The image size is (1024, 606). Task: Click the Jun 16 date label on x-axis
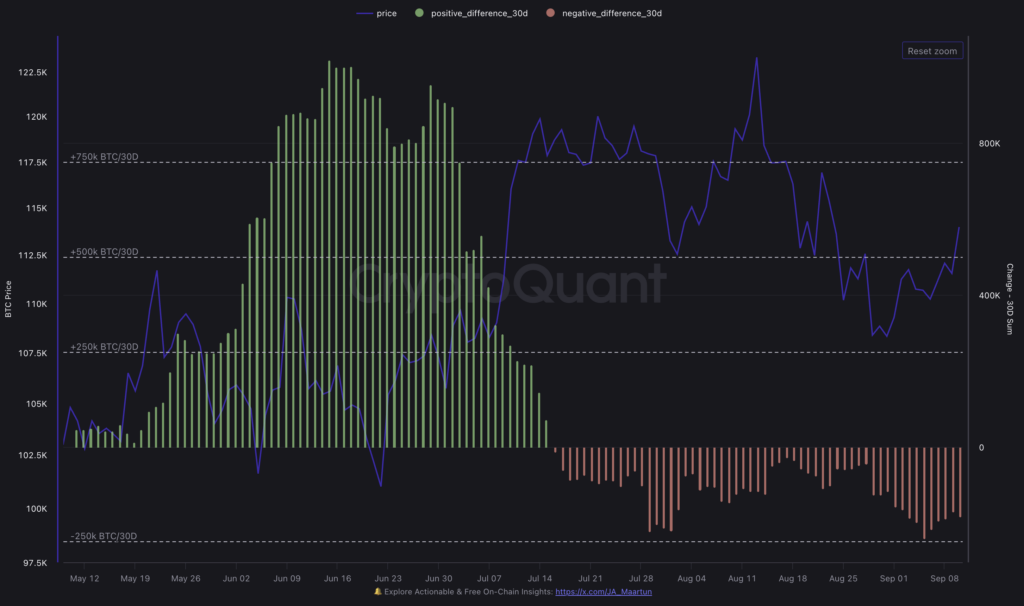point(336,578)
